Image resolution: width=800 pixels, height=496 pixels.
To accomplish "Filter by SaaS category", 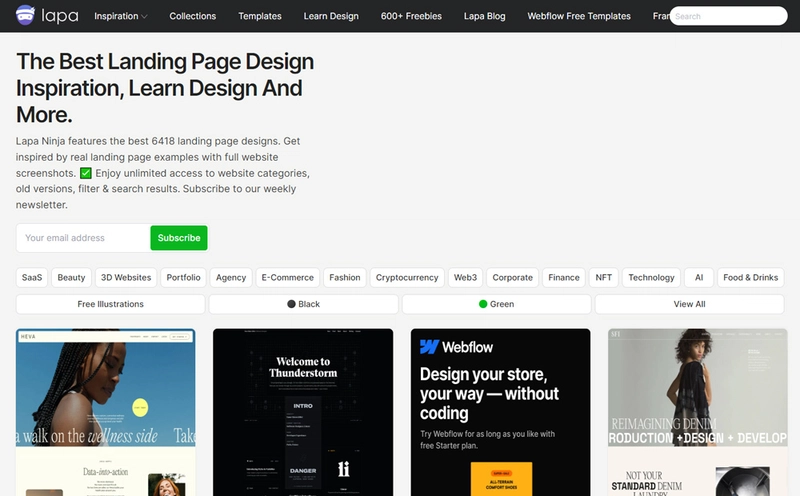I will 32,278.
